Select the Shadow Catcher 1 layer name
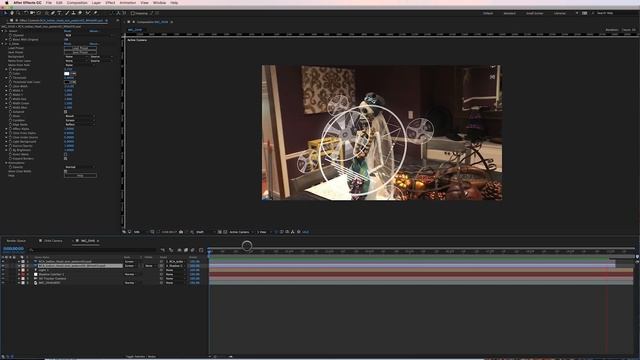640x360 pixels. tap(52, 274)
